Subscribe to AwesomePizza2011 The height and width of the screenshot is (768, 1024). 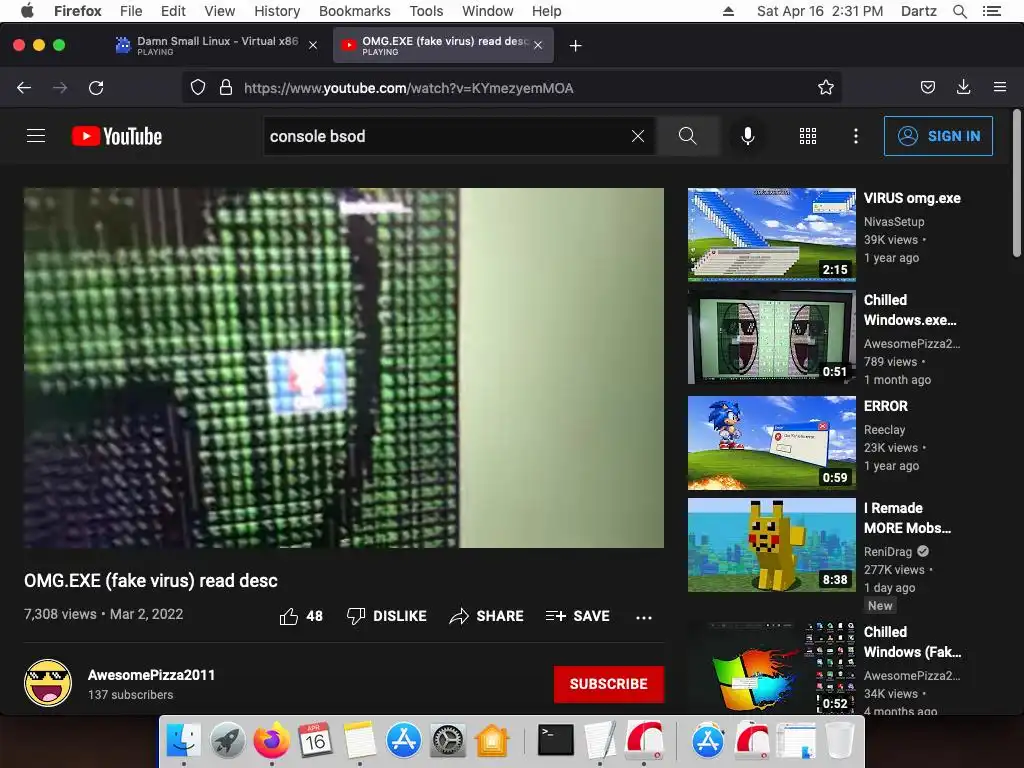(x=609, y=684)
